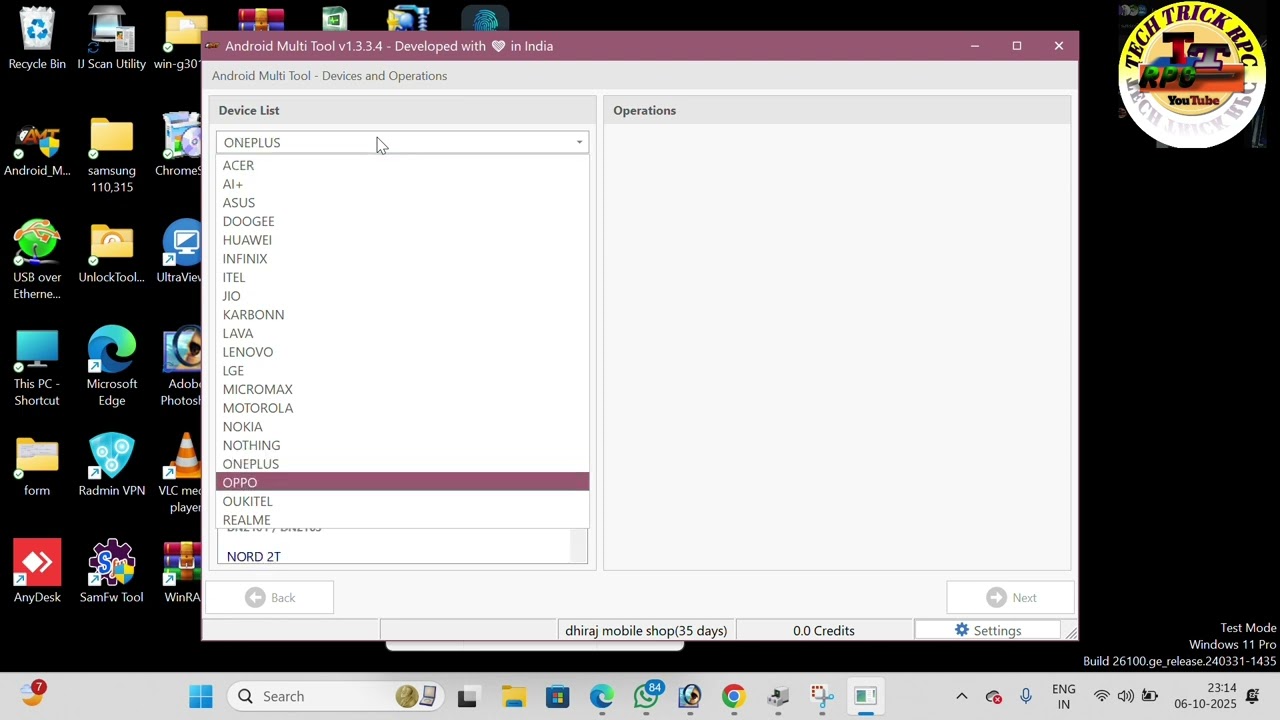1280x720 pixels.
Task: Launch Microsoft Edge from desktop
Action: click(111, 368)
